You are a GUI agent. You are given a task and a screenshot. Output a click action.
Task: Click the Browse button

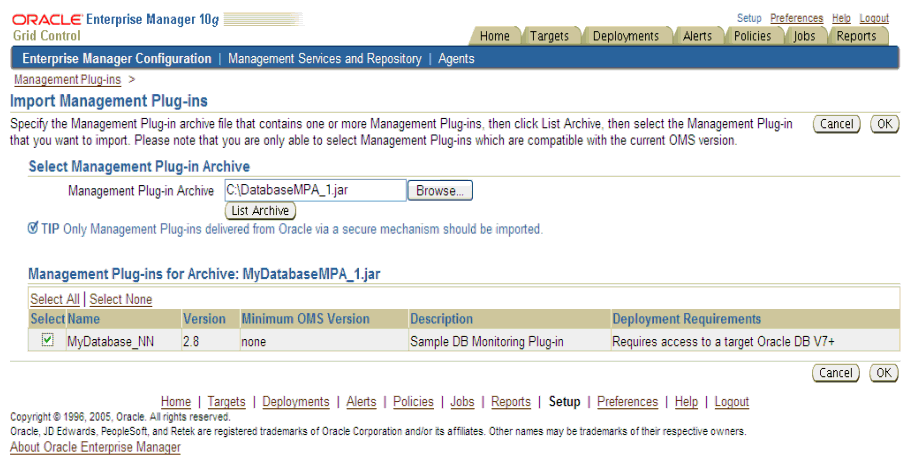[x=440, y=190]
